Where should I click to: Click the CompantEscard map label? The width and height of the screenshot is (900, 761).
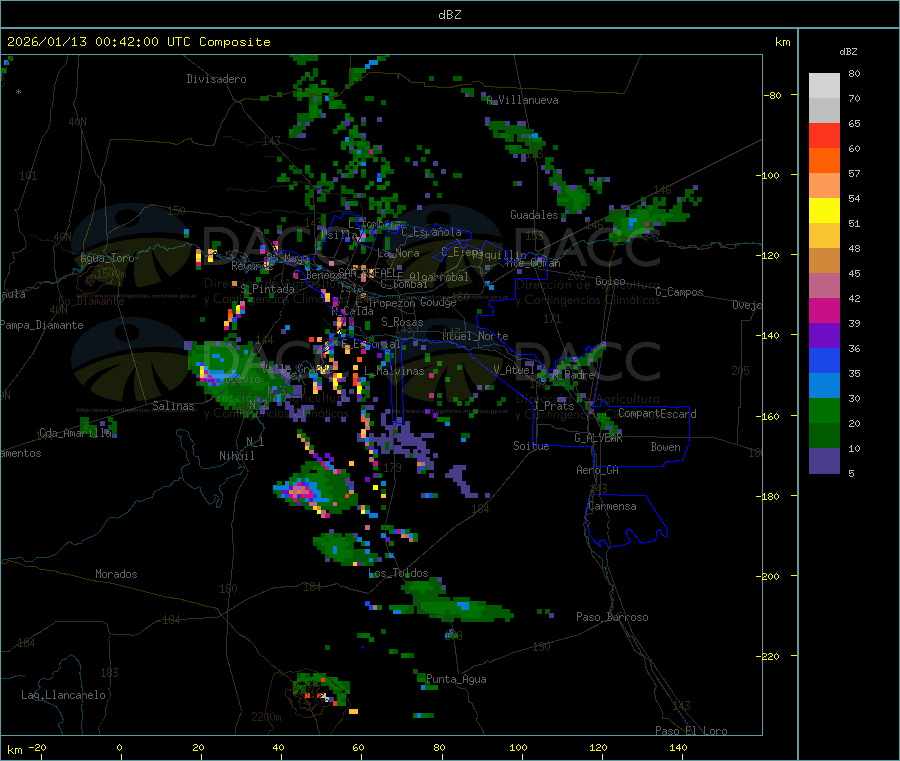pos(657,414)
